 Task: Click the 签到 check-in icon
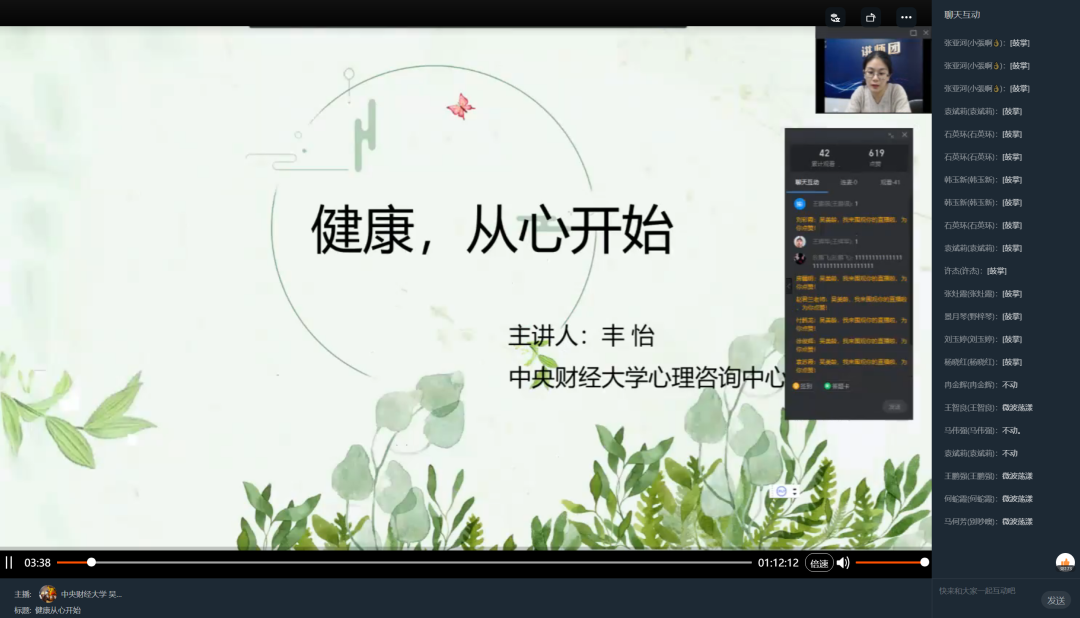[802, 387]
